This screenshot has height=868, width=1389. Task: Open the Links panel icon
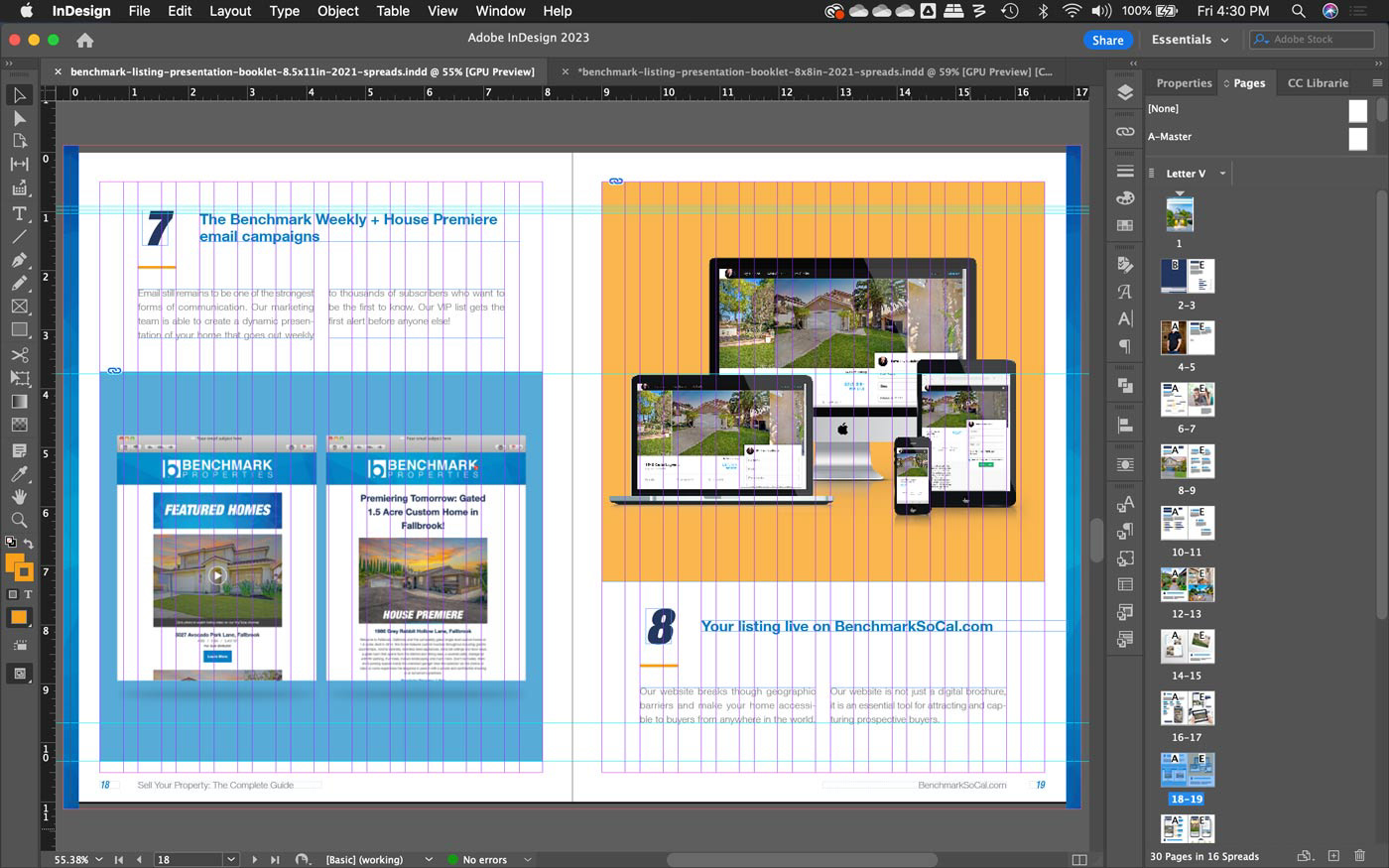(x=1125, y=131)
